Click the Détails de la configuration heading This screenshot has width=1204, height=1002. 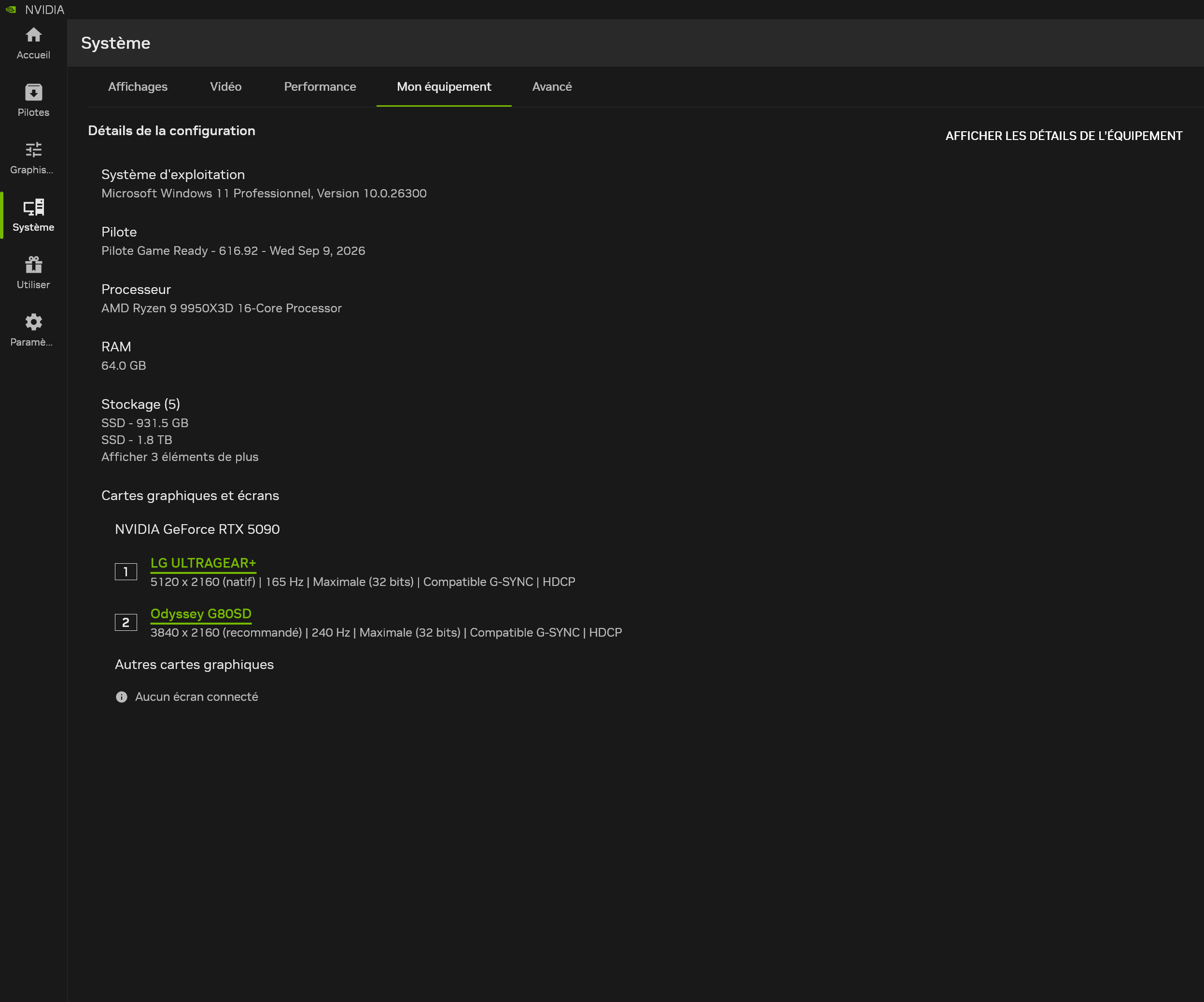coord(171,131)
